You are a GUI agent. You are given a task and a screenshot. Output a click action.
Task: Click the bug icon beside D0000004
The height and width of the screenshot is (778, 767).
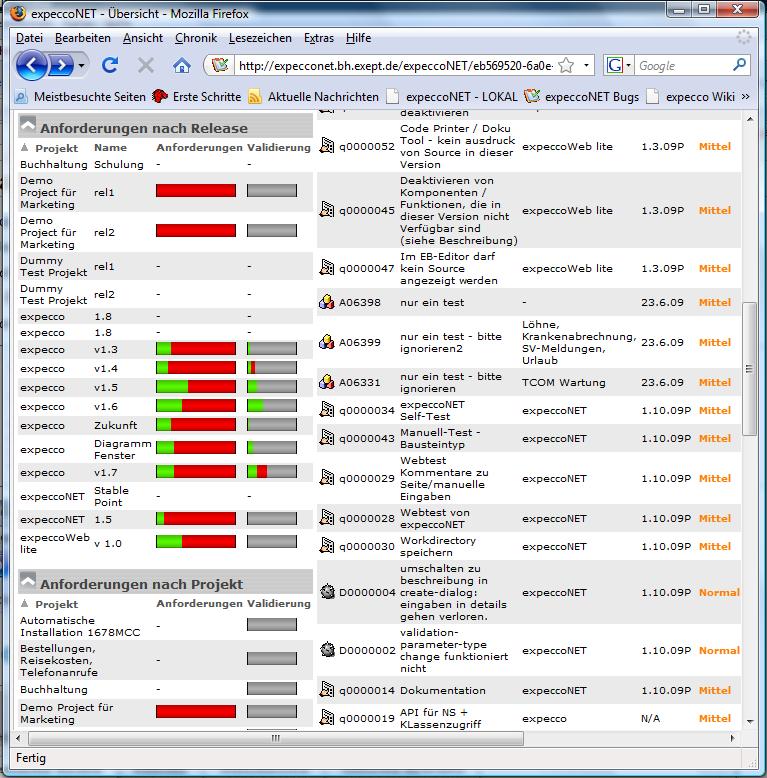coord(326,593)
